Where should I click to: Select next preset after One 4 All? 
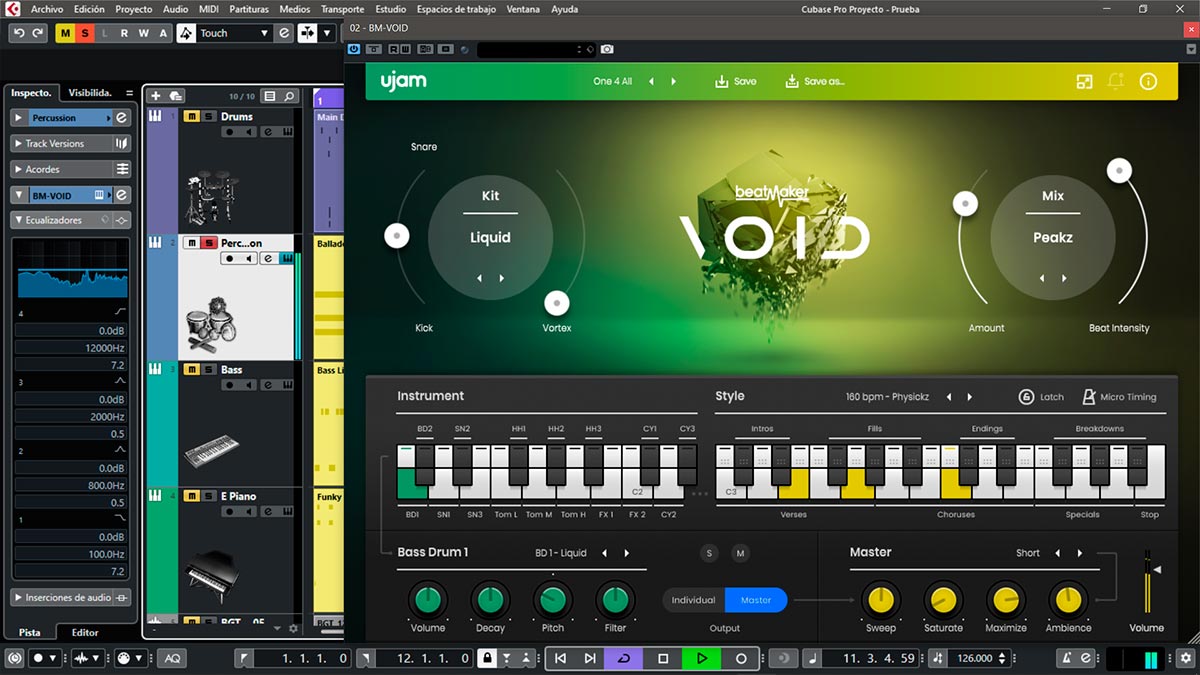(673, 82)
